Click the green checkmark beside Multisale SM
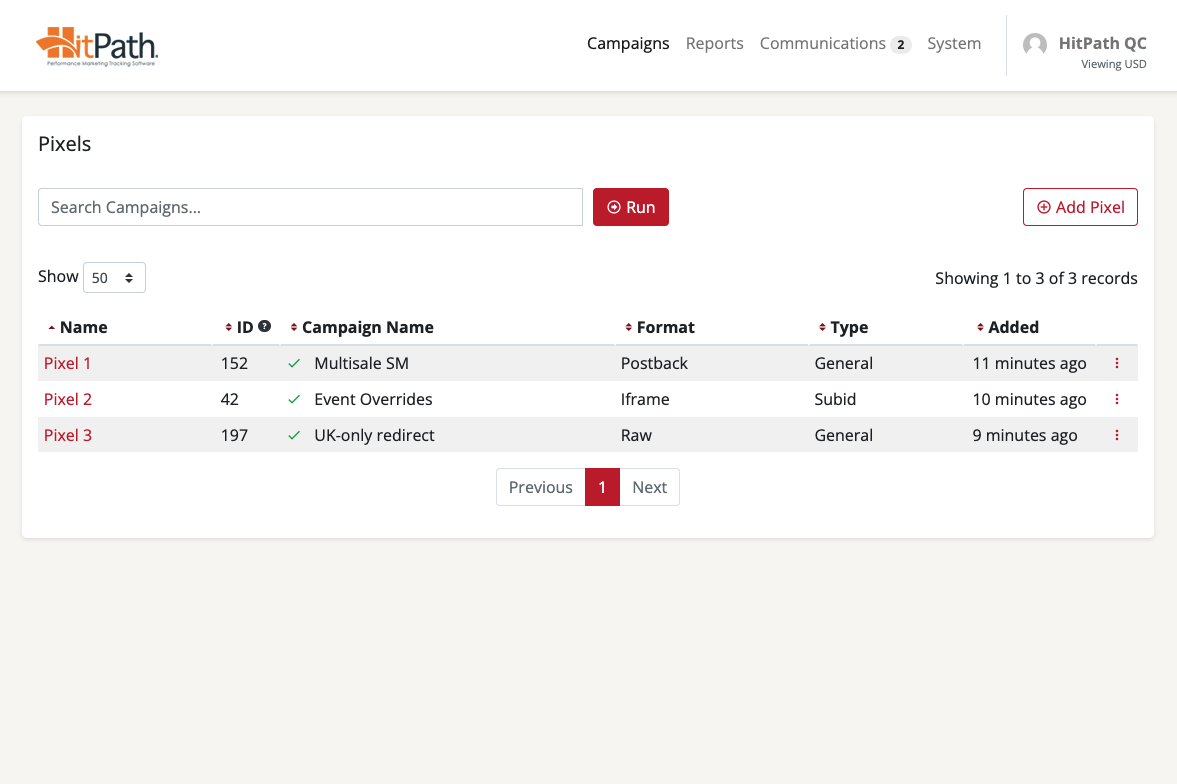This screenshot has width=1177, height=784. coord(294,363)
